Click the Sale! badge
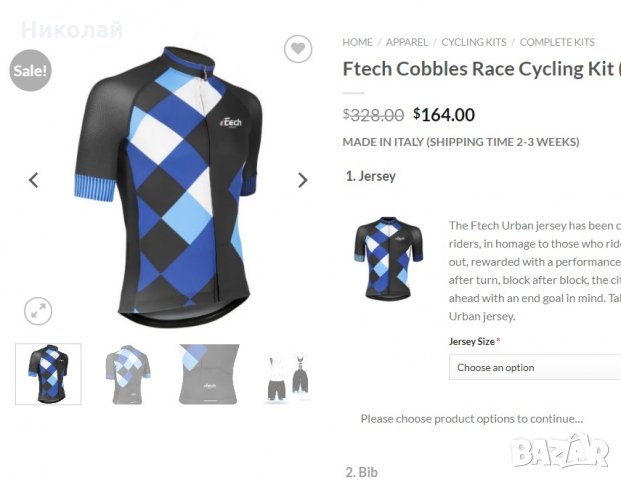This screenshot has height=480, width=621. click(x=30, y=70)
